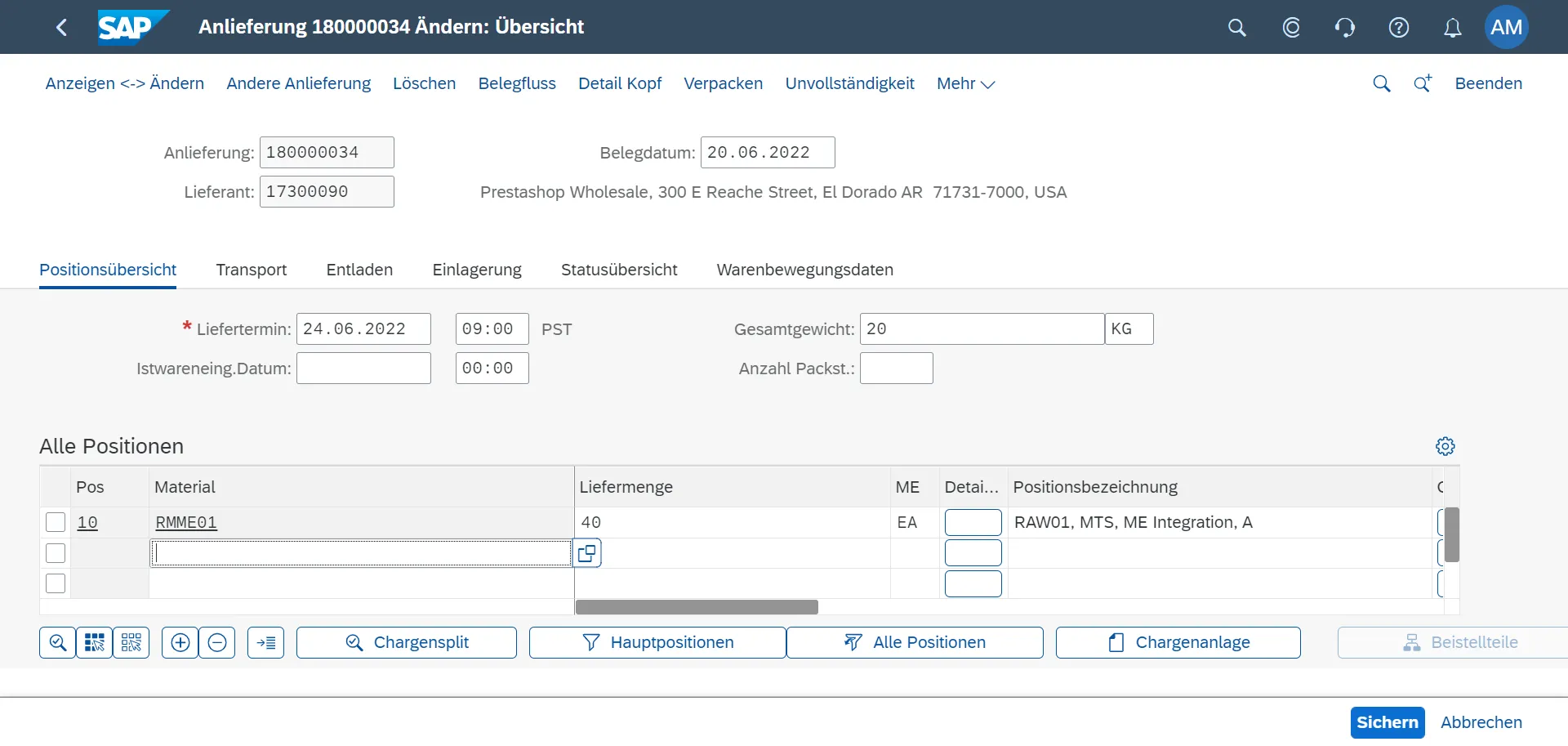Select checkbox of the third table row

56,583
